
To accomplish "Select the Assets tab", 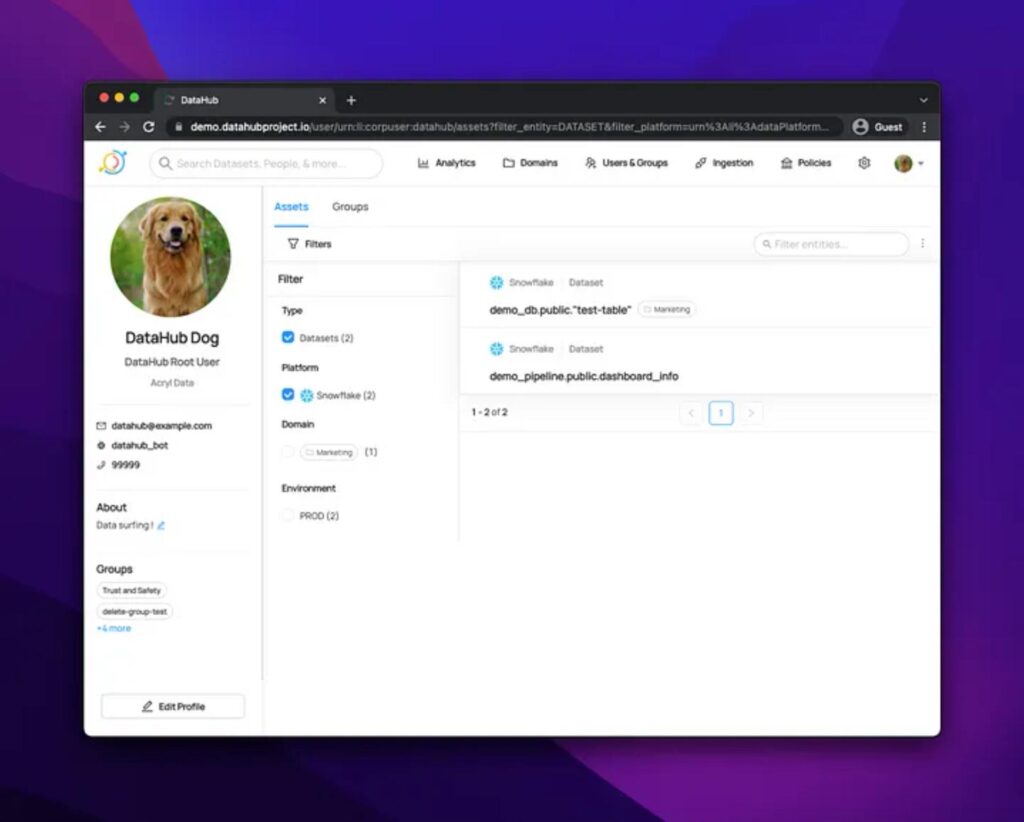I will [x=291, y=207].
